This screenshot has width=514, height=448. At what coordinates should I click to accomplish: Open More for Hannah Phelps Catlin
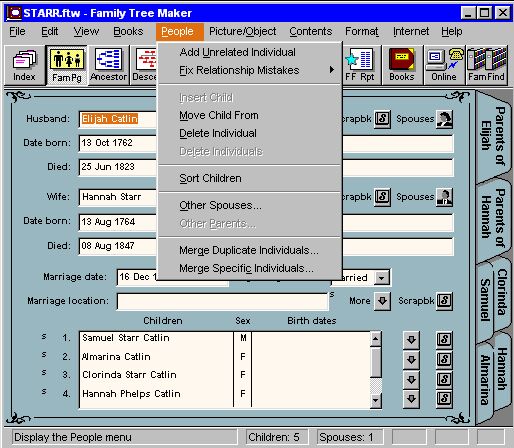tap(411, 399)
